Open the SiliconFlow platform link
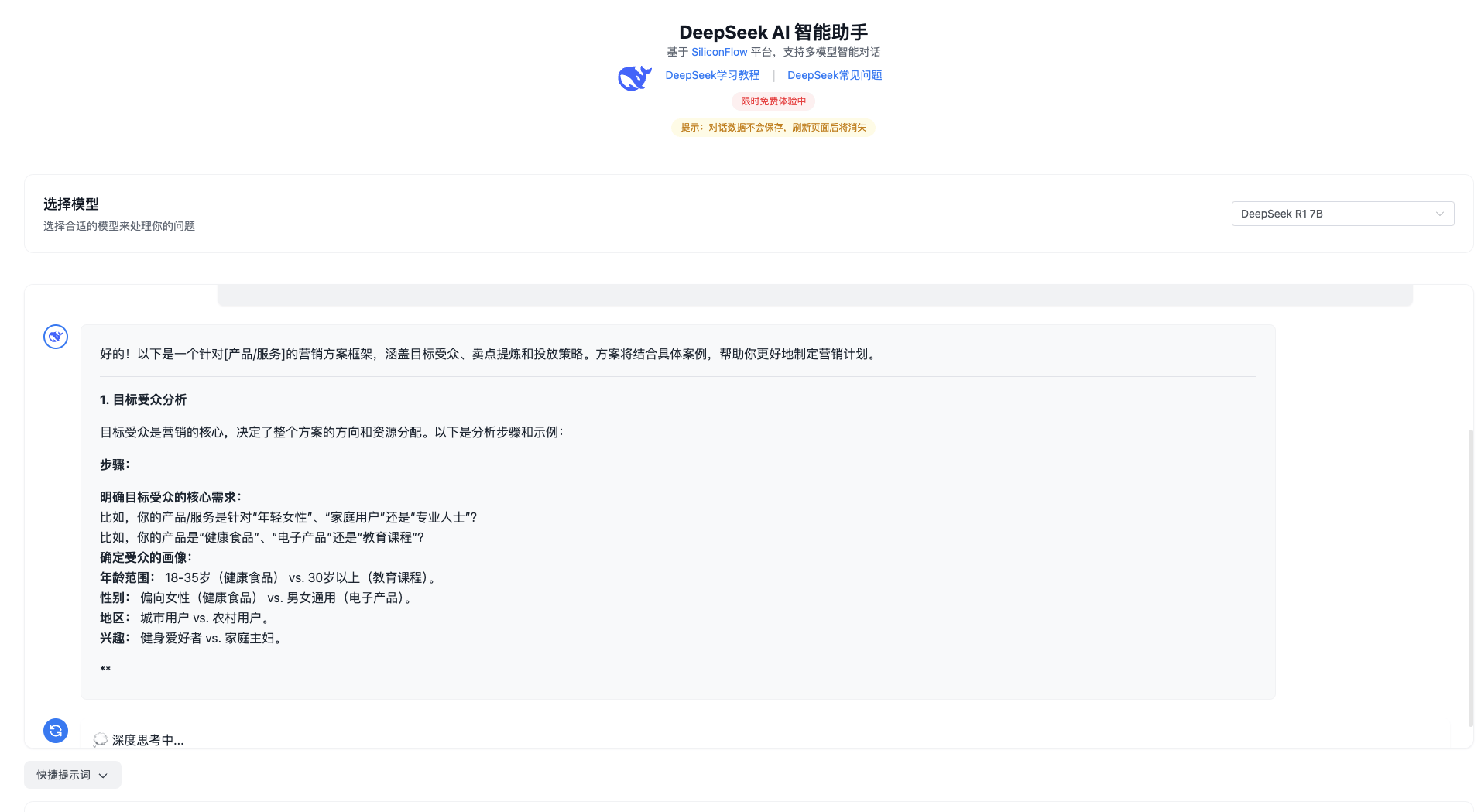The width and height of the screenshot is (1481, 812). (x=719, y=52)
